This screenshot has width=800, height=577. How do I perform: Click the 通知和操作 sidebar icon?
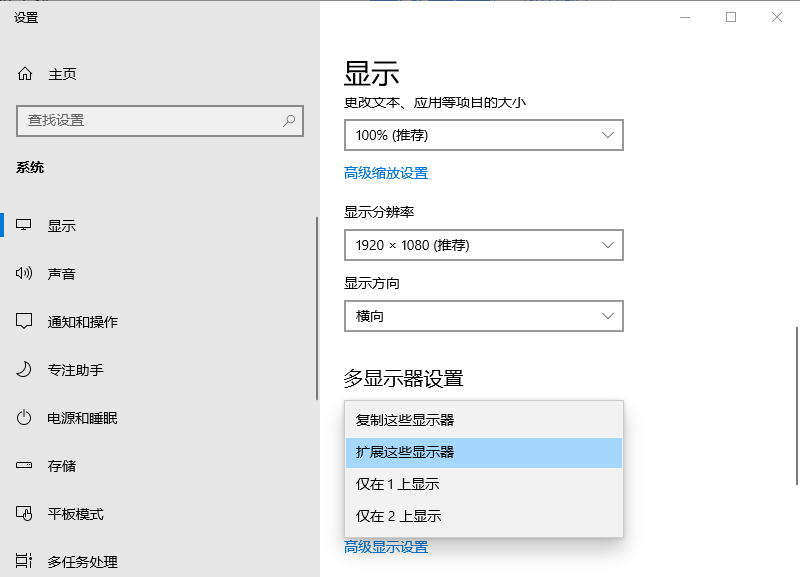pos(25,322)
